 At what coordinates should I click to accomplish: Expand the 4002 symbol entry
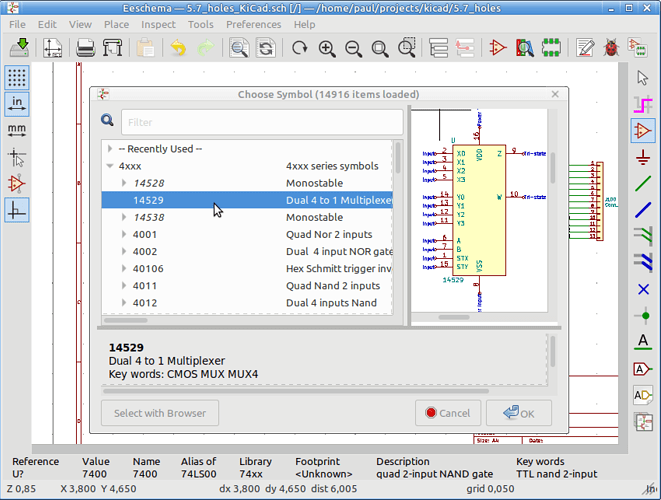(x=124, y=251)
